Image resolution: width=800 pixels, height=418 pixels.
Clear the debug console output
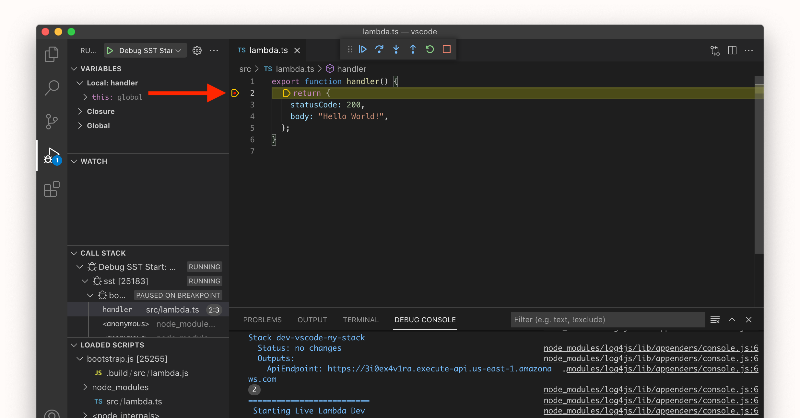pos(715,319)
